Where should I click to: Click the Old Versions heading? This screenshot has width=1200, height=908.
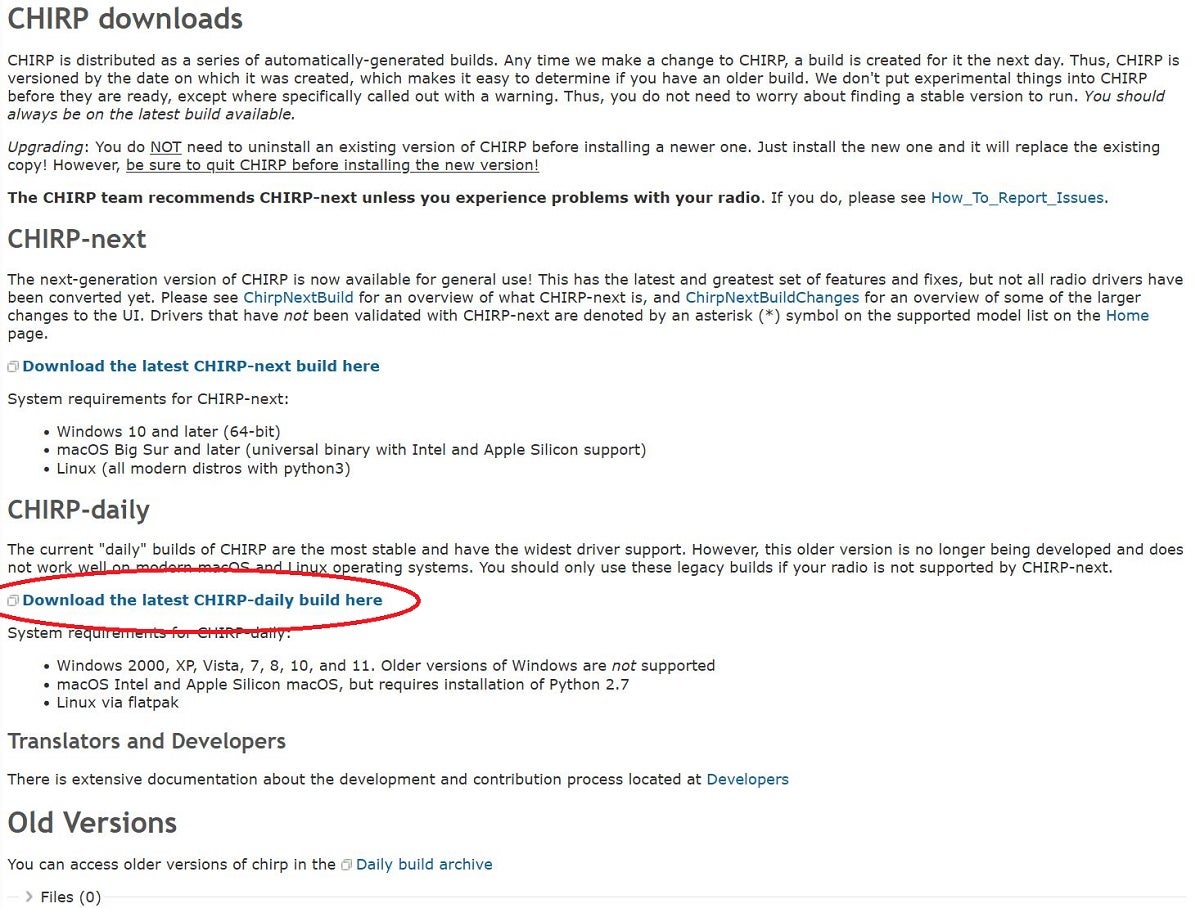[92, 823]
